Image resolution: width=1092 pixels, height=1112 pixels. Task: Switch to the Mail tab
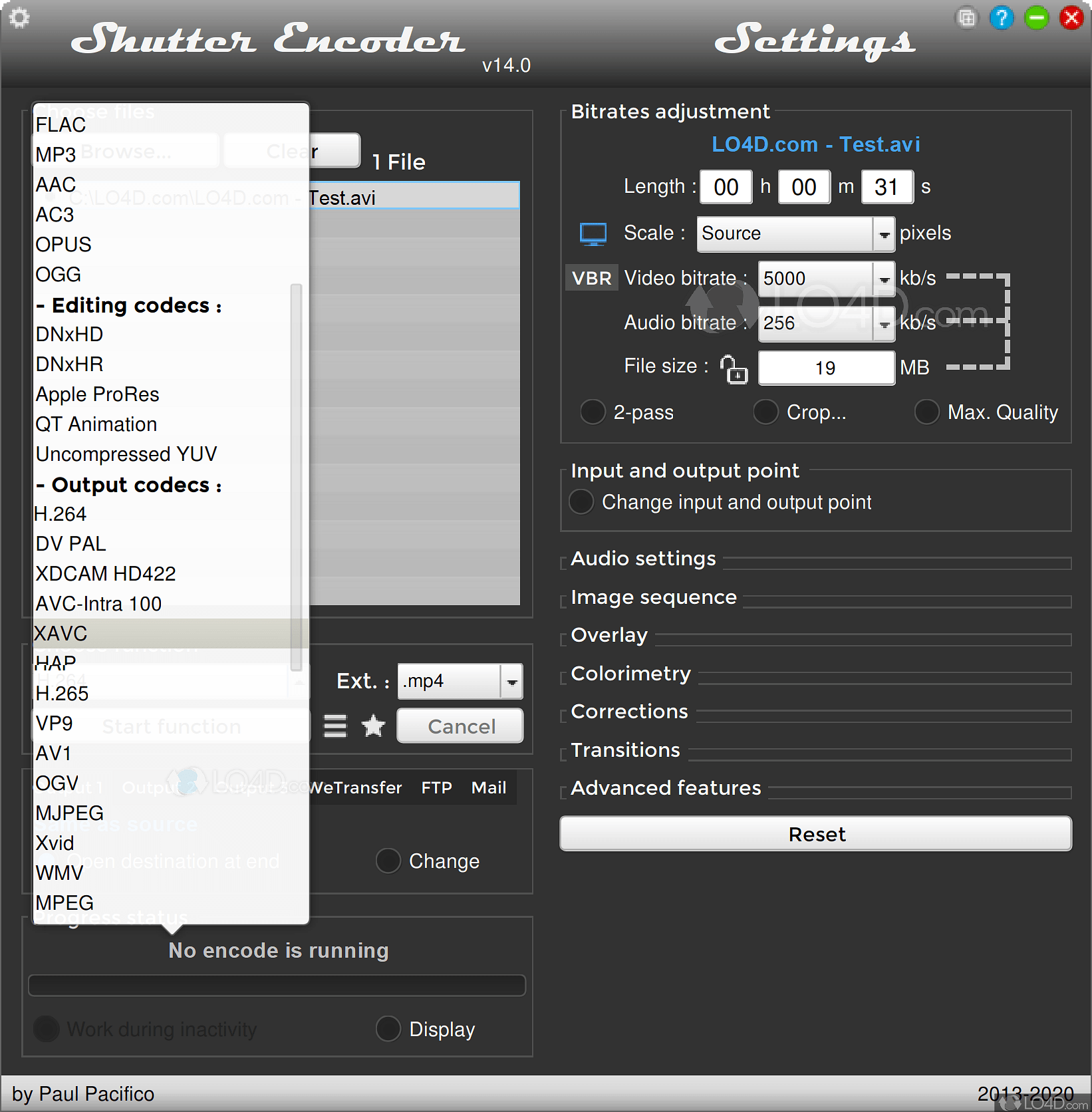pos(489,787)
